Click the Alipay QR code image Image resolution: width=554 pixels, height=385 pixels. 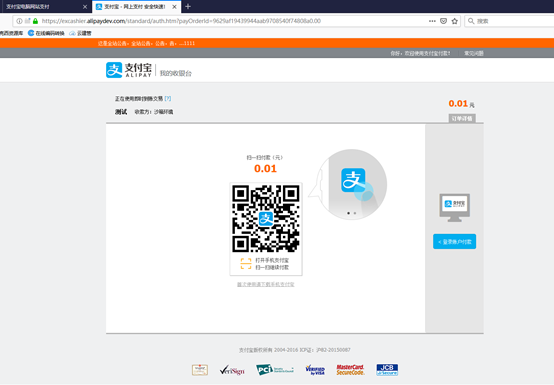pos(266,219)
